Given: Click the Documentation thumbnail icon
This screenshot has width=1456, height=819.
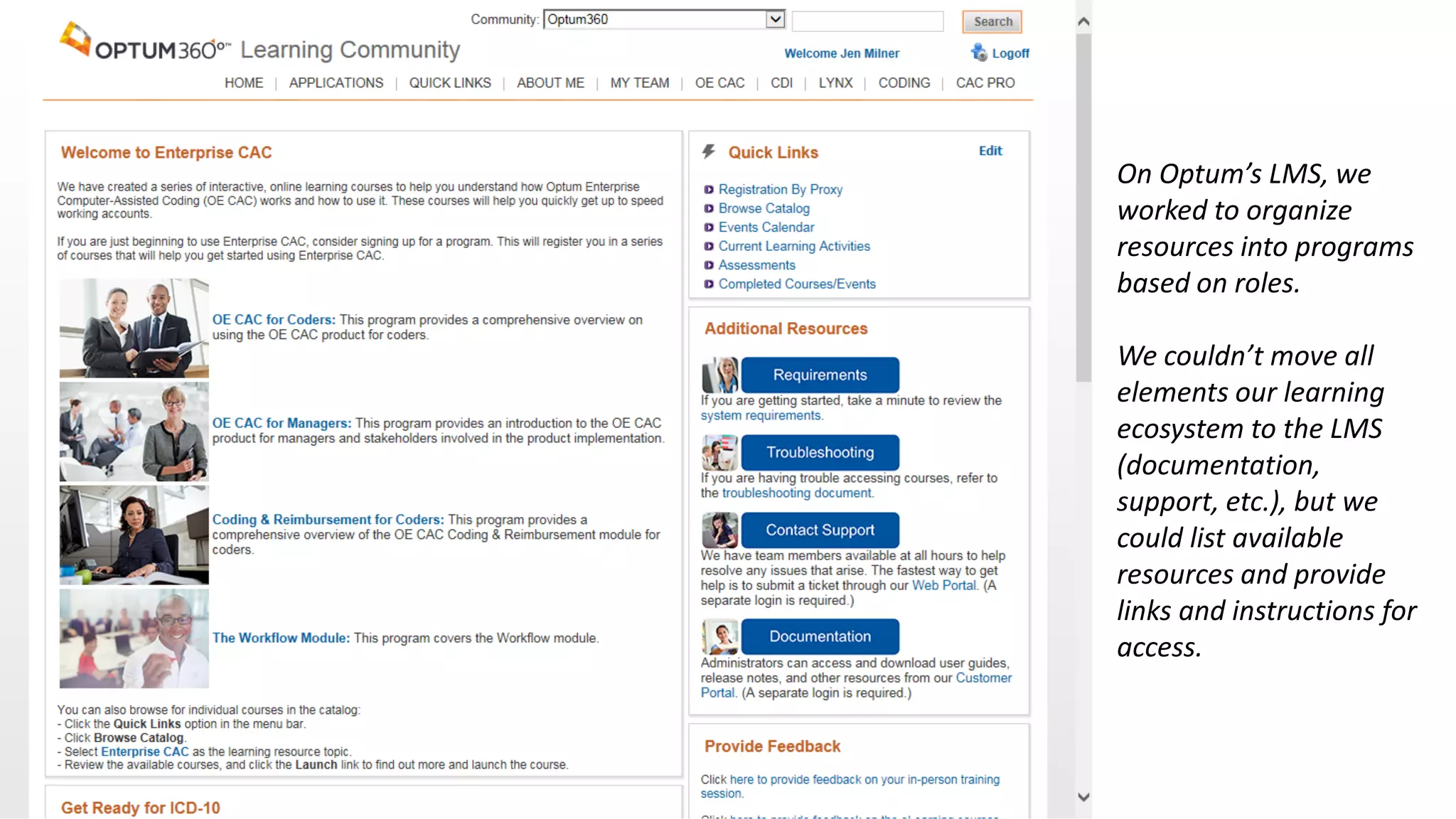Looking at the screenshot, I should coord(720,636).
